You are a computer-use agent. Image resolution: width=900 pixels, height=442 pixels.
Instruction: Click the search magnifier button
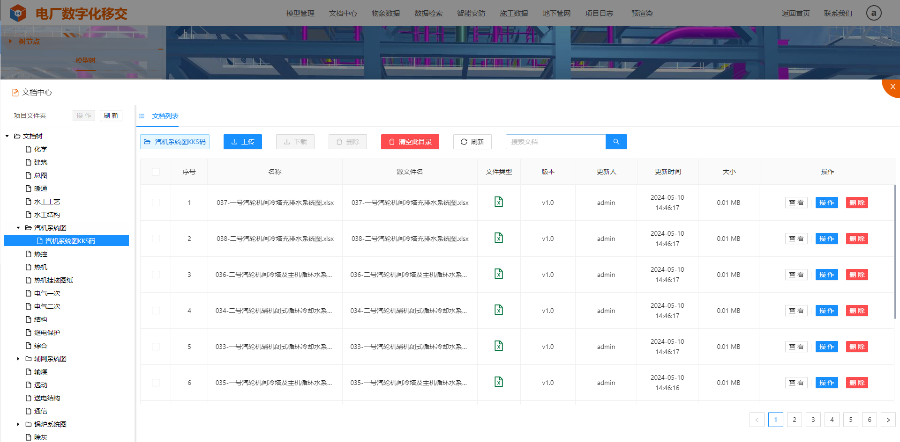tap(616, 142)
